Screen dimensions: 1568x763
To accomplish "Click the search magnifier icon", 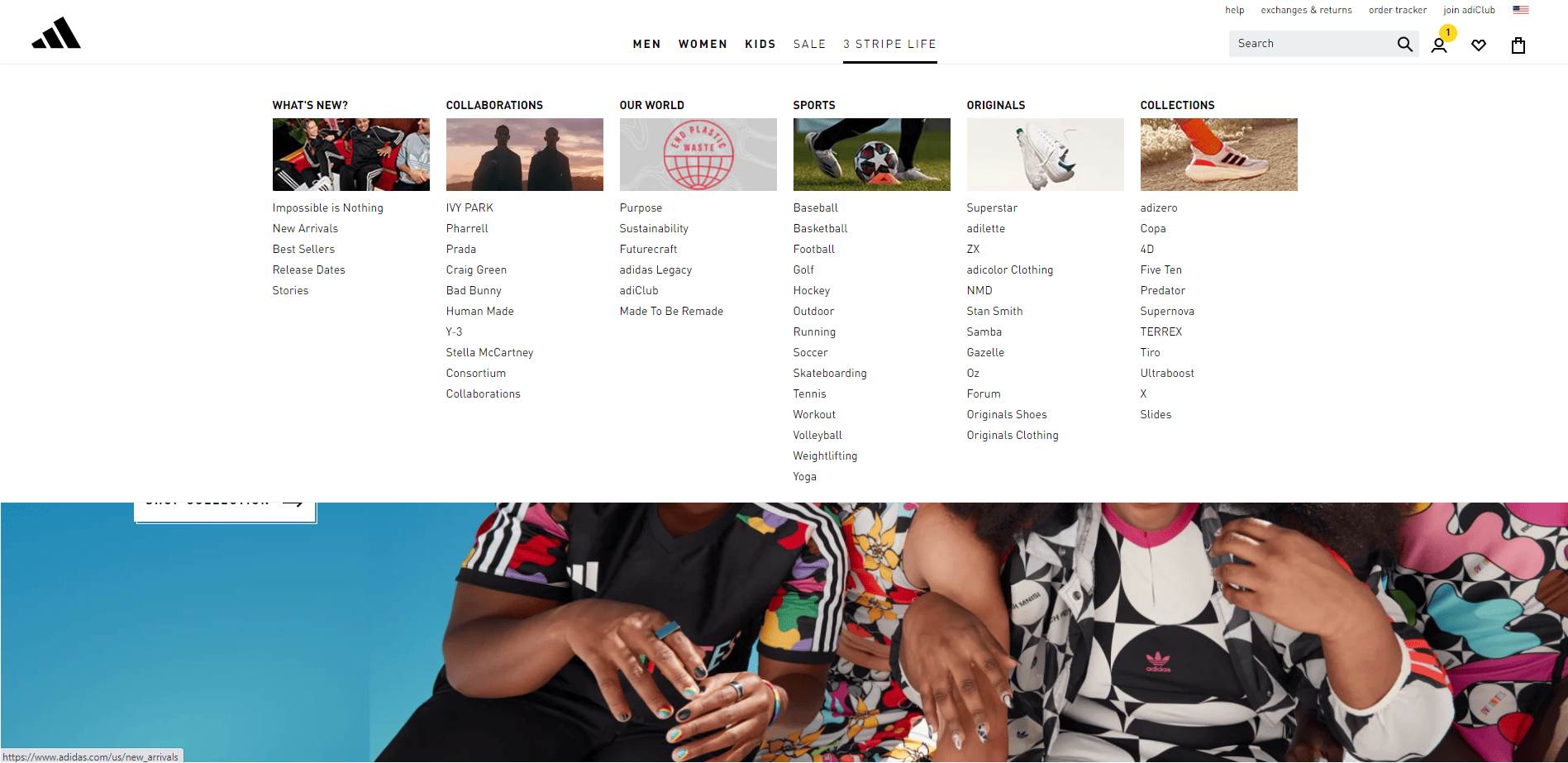I will pos(1404,44).
